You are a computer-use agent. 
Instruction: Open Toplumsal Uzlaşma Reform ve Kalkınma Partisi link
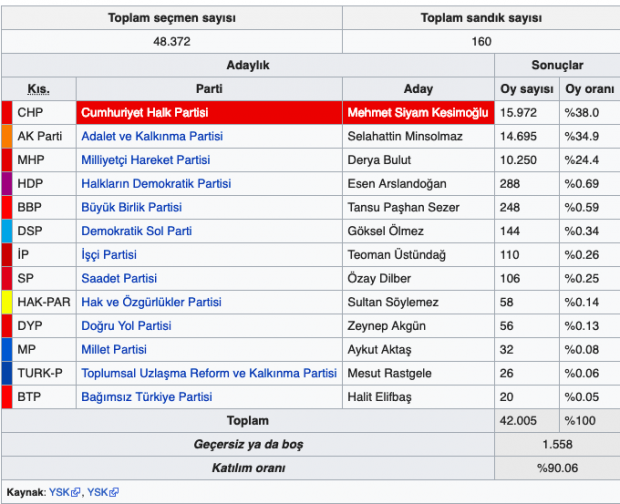click(x=209, y=374)
